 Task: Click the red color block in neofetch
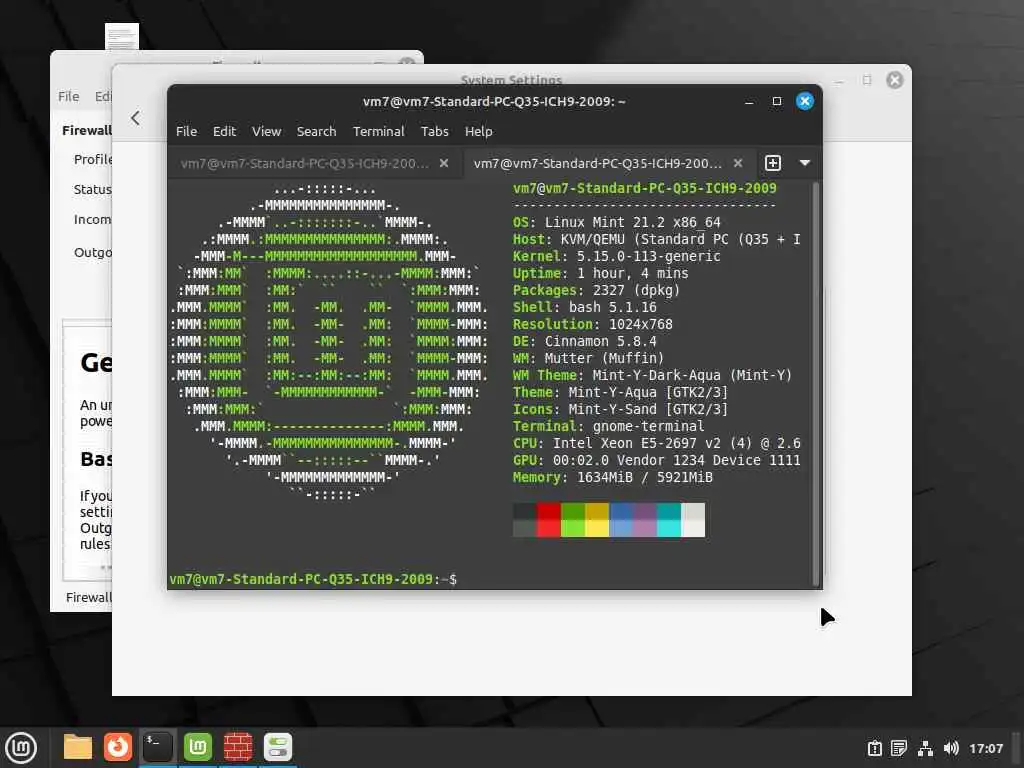549,520
